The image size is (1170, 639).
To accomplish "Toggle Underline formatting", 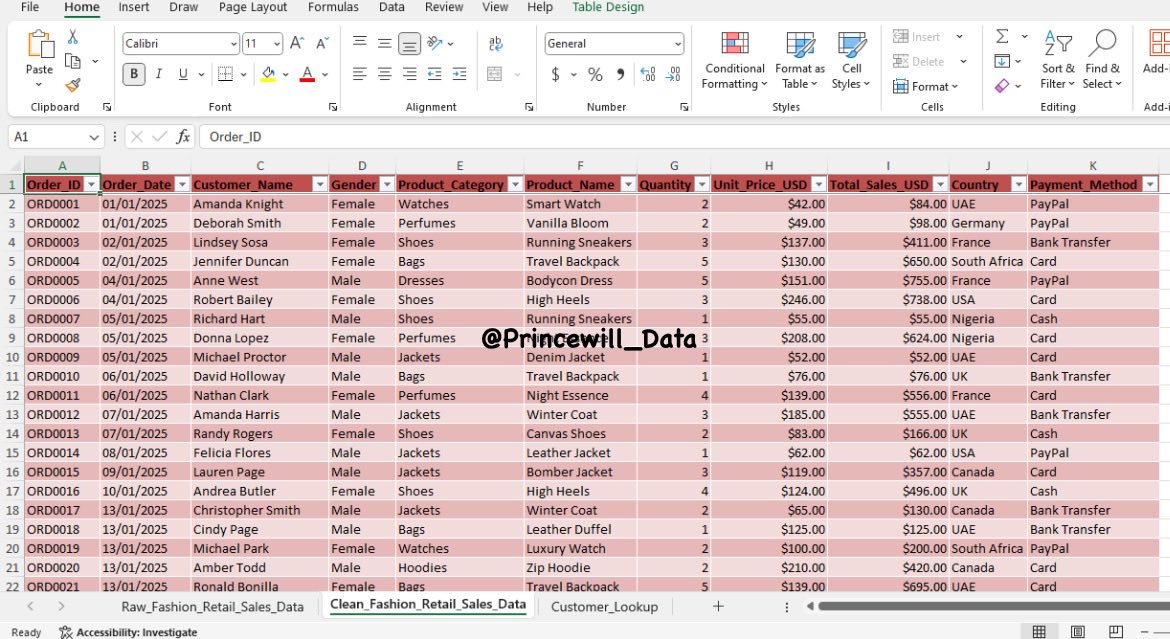I will pyautogui.click(x=183, y=74).
